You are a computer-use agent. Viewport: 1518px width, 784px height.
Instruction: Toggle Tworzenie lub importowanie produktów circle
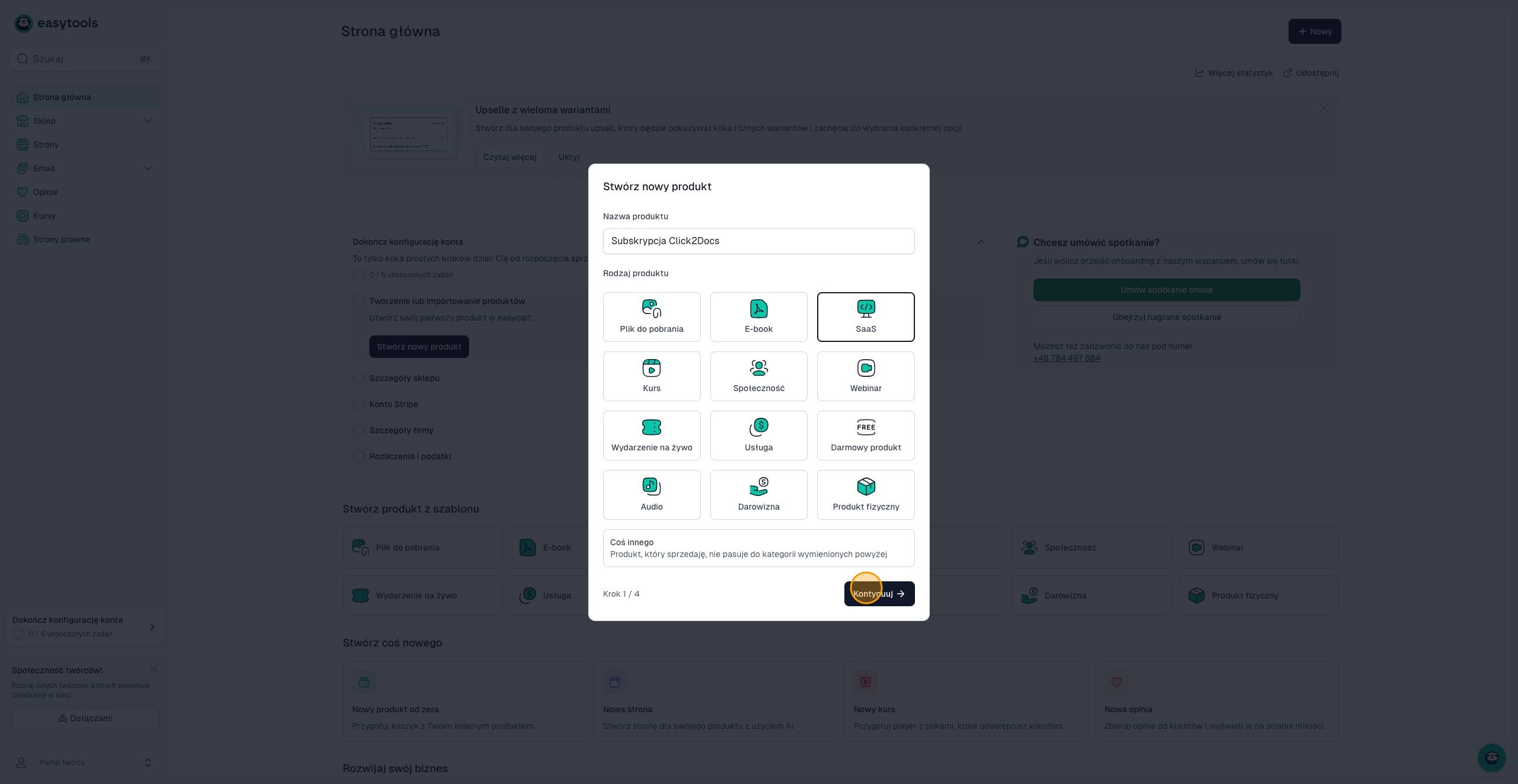(x=358, y=301)
